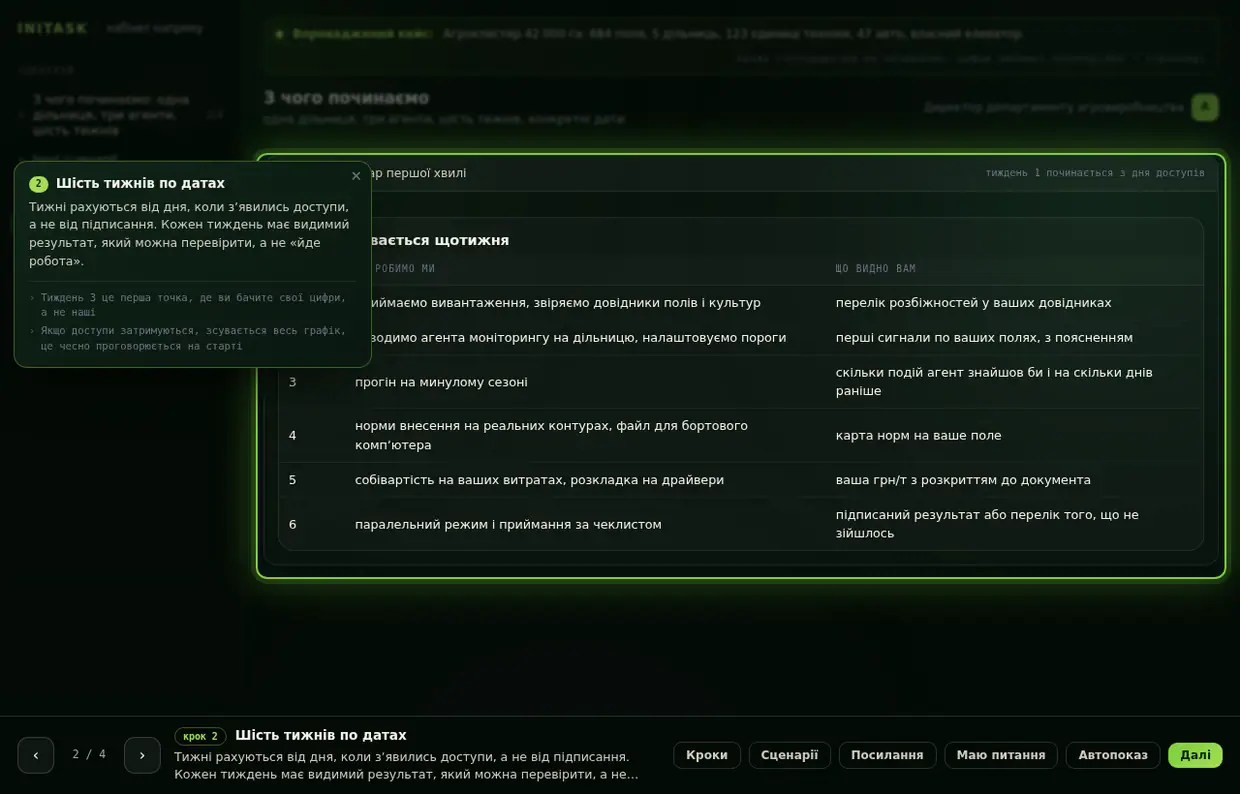The height and width of the screenshot is (794, 1240).
Task: Close the «Шість тижнів по датах» tooltip
Action: [356, 176]
